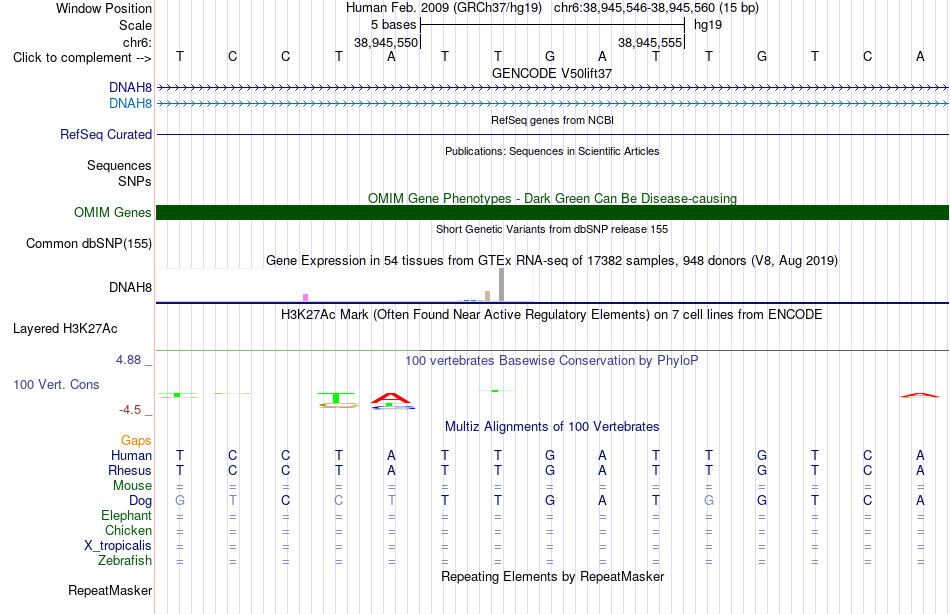Click 'RefSeq genes from NCBI' title
Screen dimensions: 950x614
point(552,120)
